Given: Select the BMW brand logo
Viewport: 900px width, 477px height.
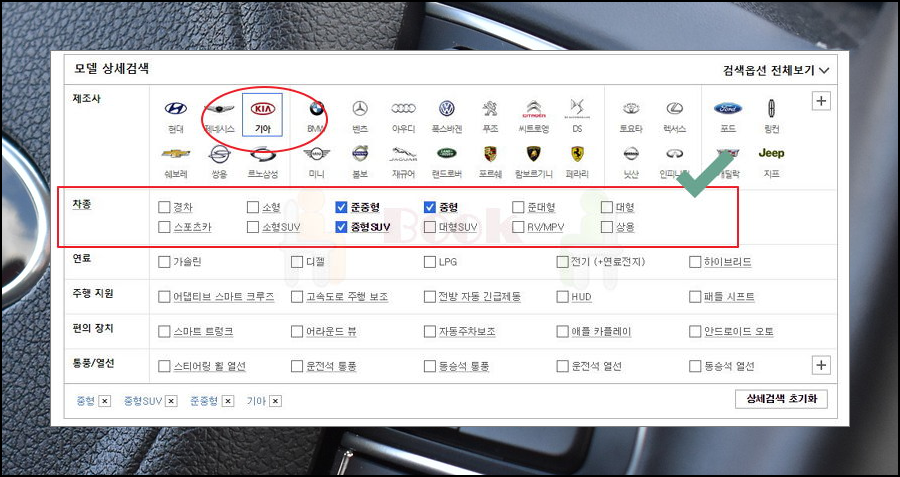Looking at the screenshot, I should point(316,108).
